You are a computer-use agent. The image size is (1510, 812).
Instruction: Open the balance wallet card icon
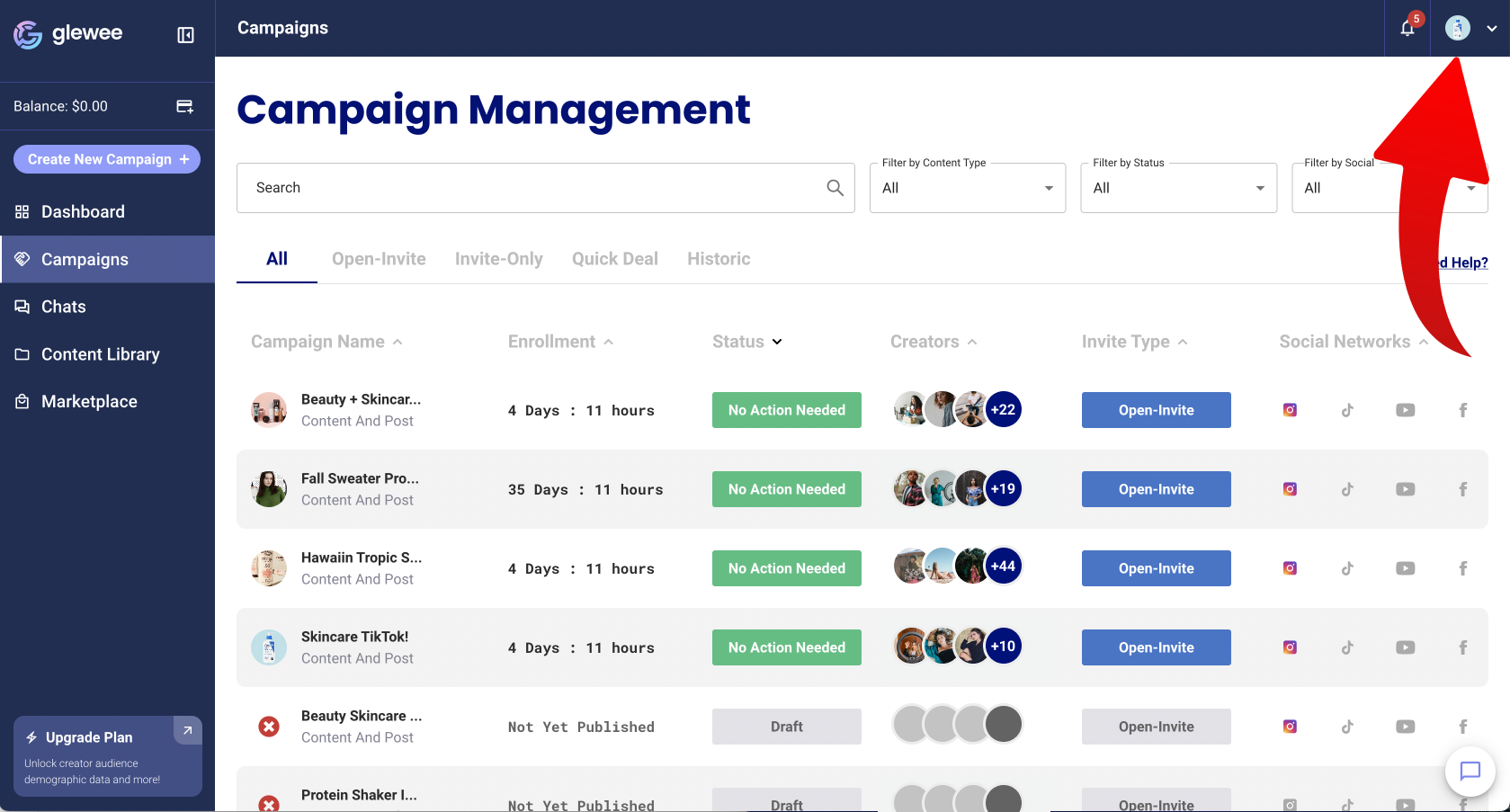click(x=184, y=106)
